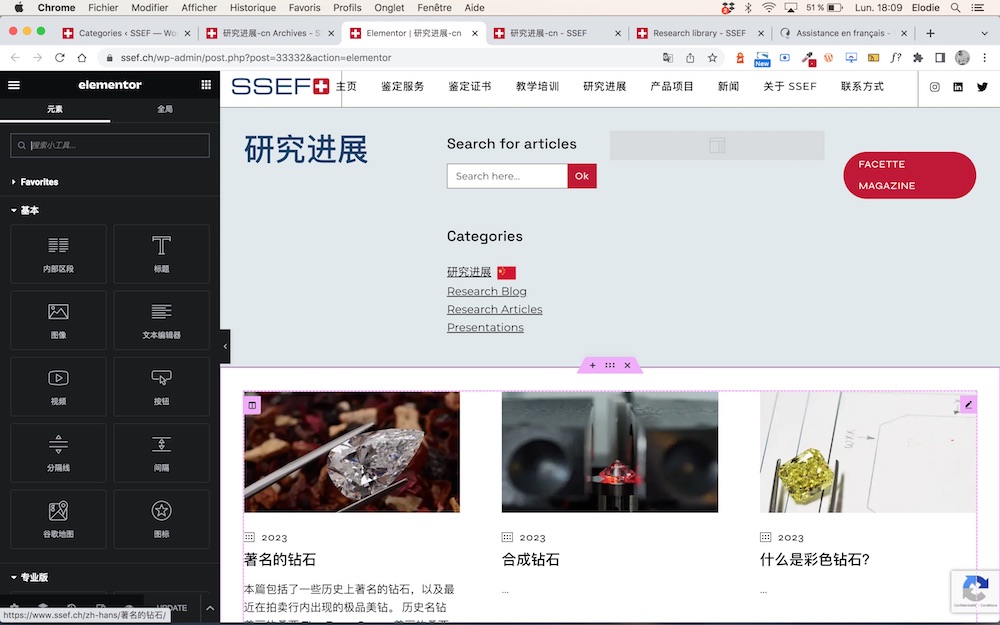Select the 间隔 spacer widget
The image size is (1000, 625).
161,453
